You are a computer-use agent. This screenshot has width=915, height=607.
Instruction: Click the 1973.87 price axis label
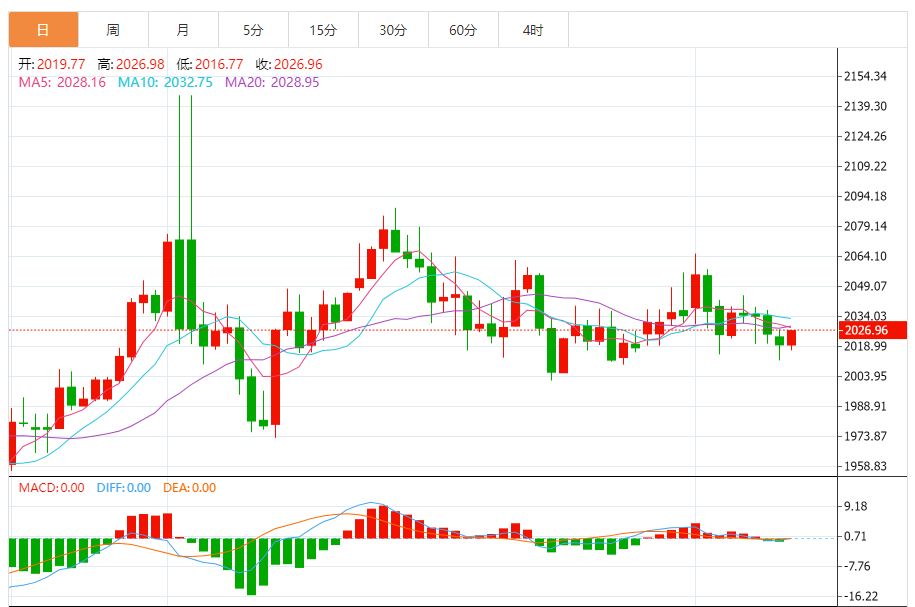865,437
